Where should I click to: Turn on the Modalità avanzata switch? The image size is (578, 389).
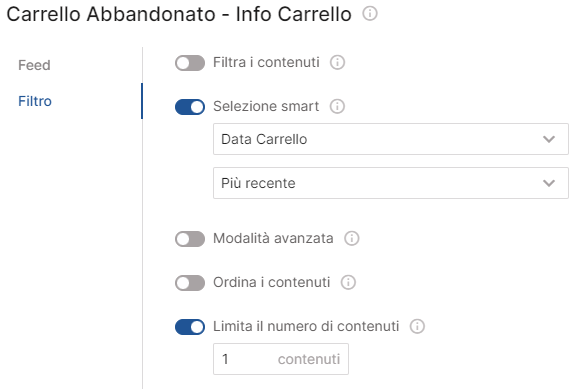click(190, 239)
